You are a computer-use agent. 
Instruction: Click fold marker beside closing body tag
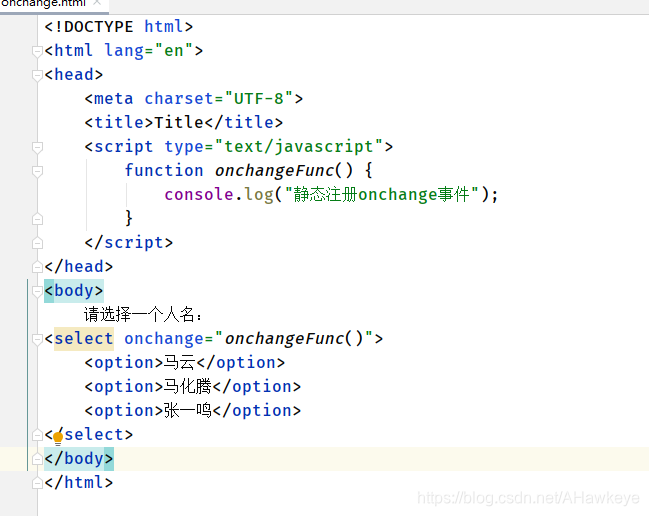coord(37,459)
